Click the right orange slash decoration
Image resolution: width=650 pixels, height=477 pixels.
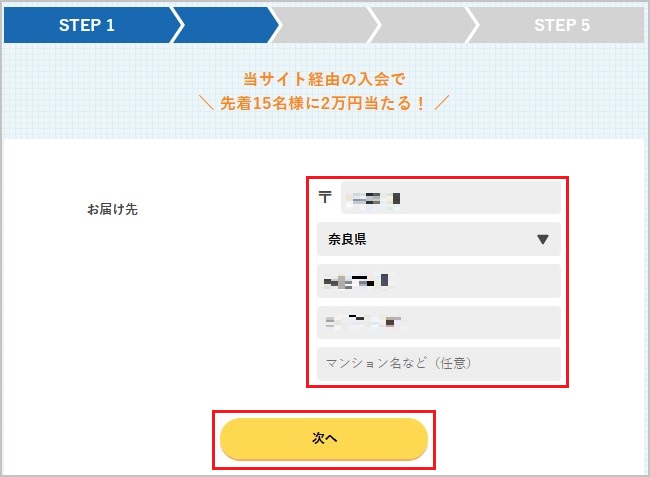click(x=442, y=102)
